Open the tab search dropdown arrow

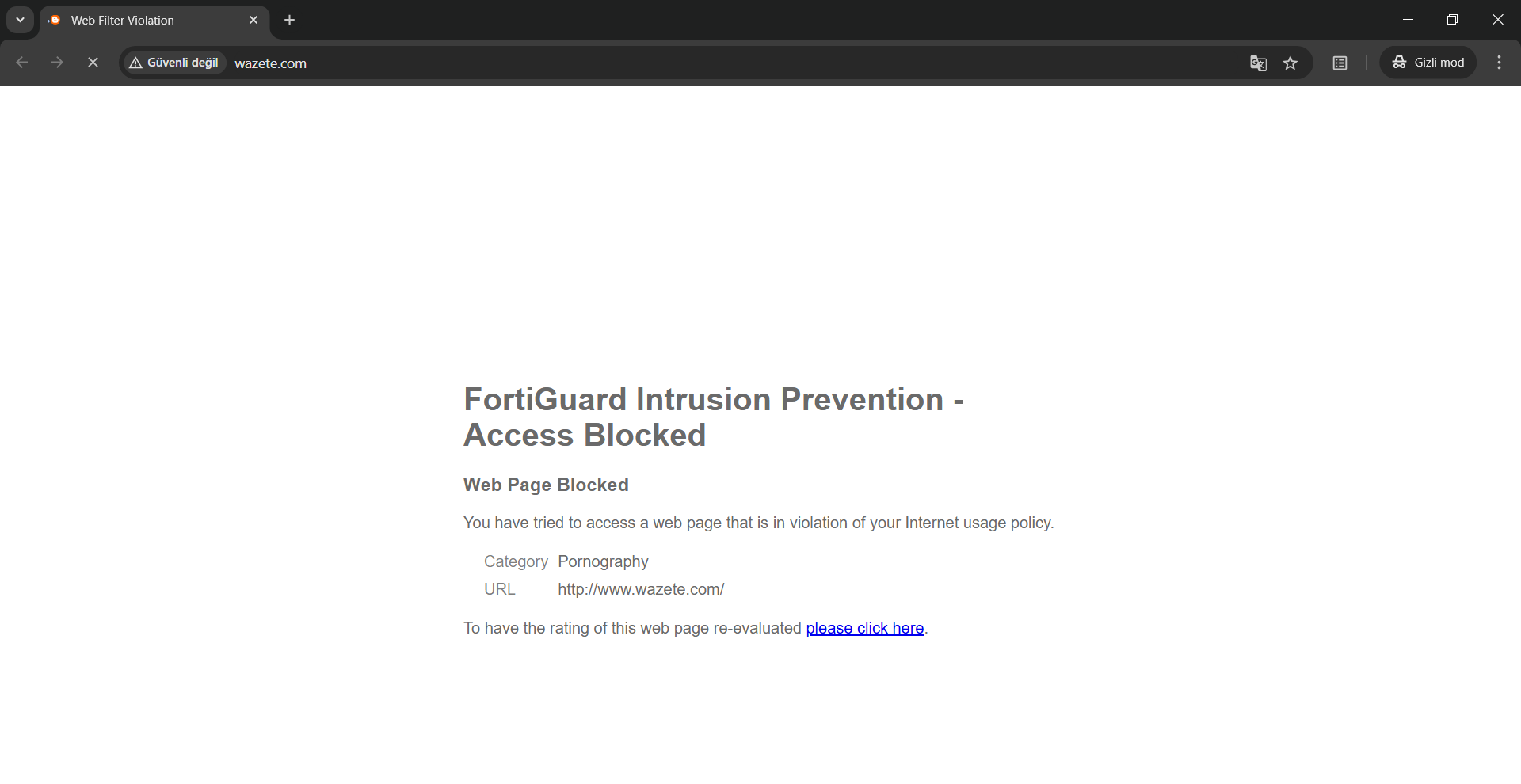[20, 20]
